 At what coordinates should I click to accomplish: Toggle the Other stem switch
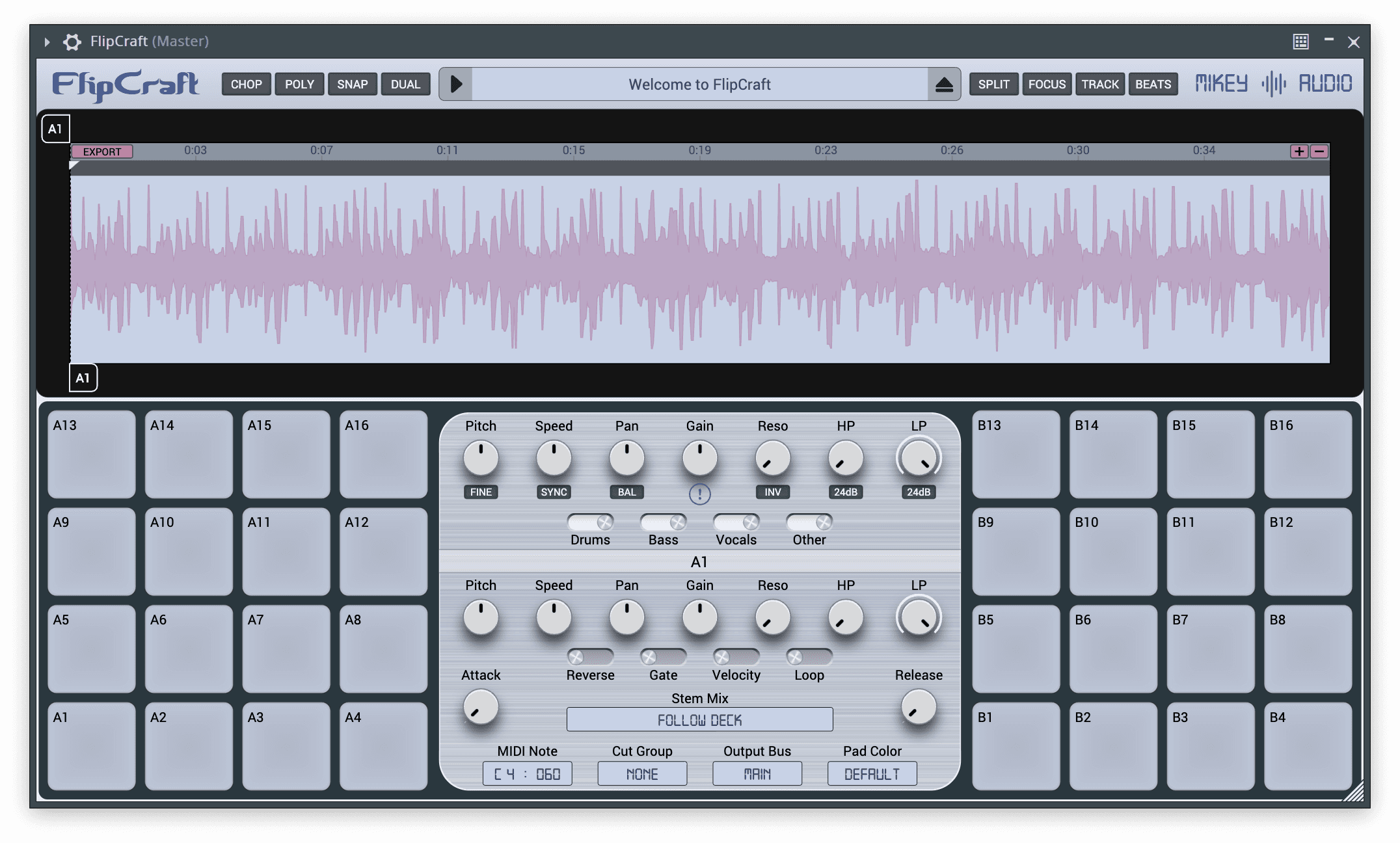[809, 522]
